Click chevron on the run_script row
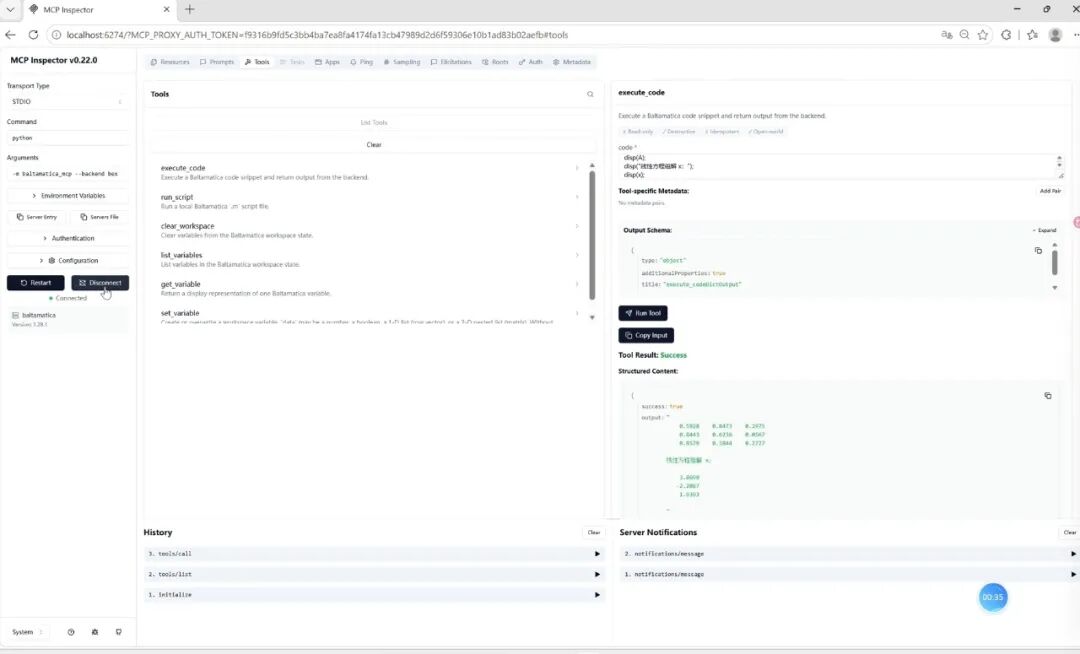The width and height of the screenshot is (1080, 654). (577, 197)
